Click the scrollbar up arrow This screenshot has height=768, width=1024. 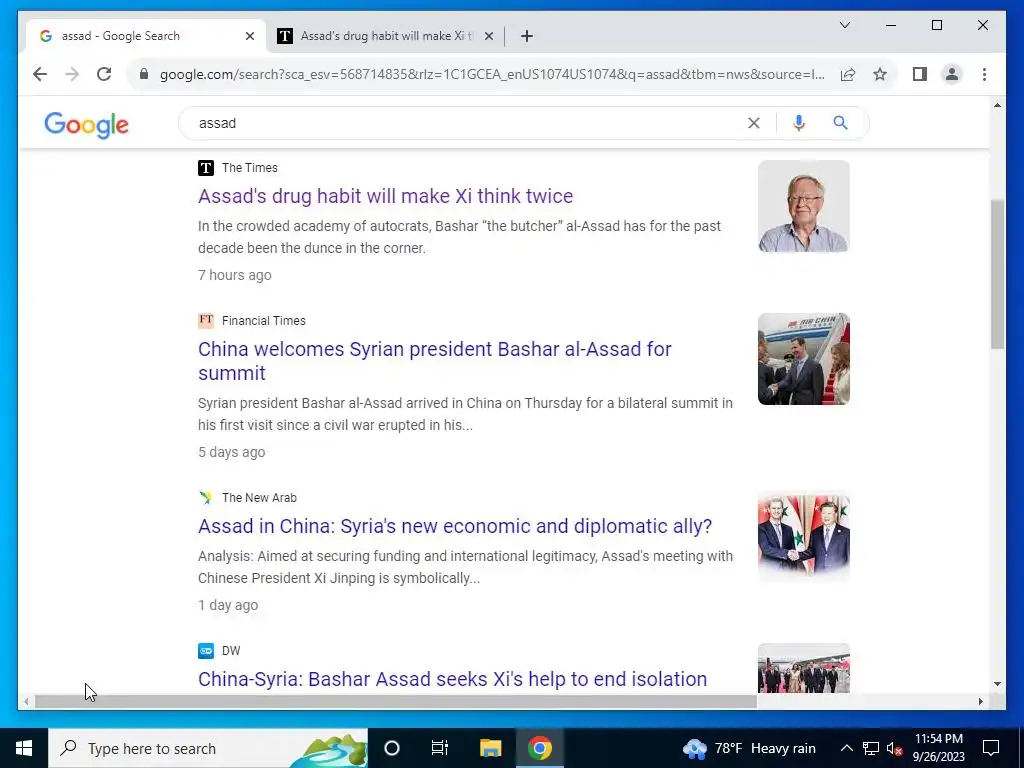[997, 105]
